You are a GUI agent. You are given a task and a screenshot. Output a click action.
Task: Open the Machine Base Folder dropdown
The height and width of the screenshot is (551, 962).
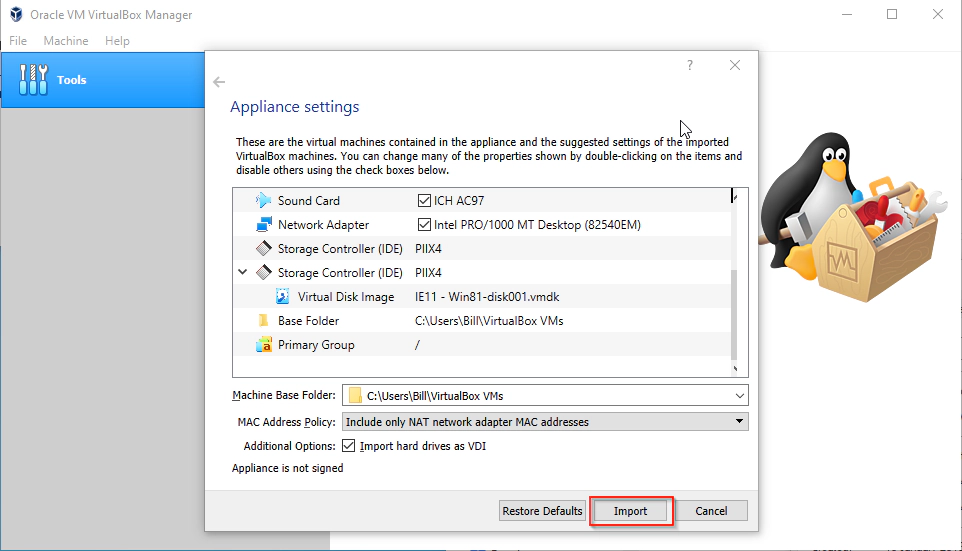pos(739,395)
